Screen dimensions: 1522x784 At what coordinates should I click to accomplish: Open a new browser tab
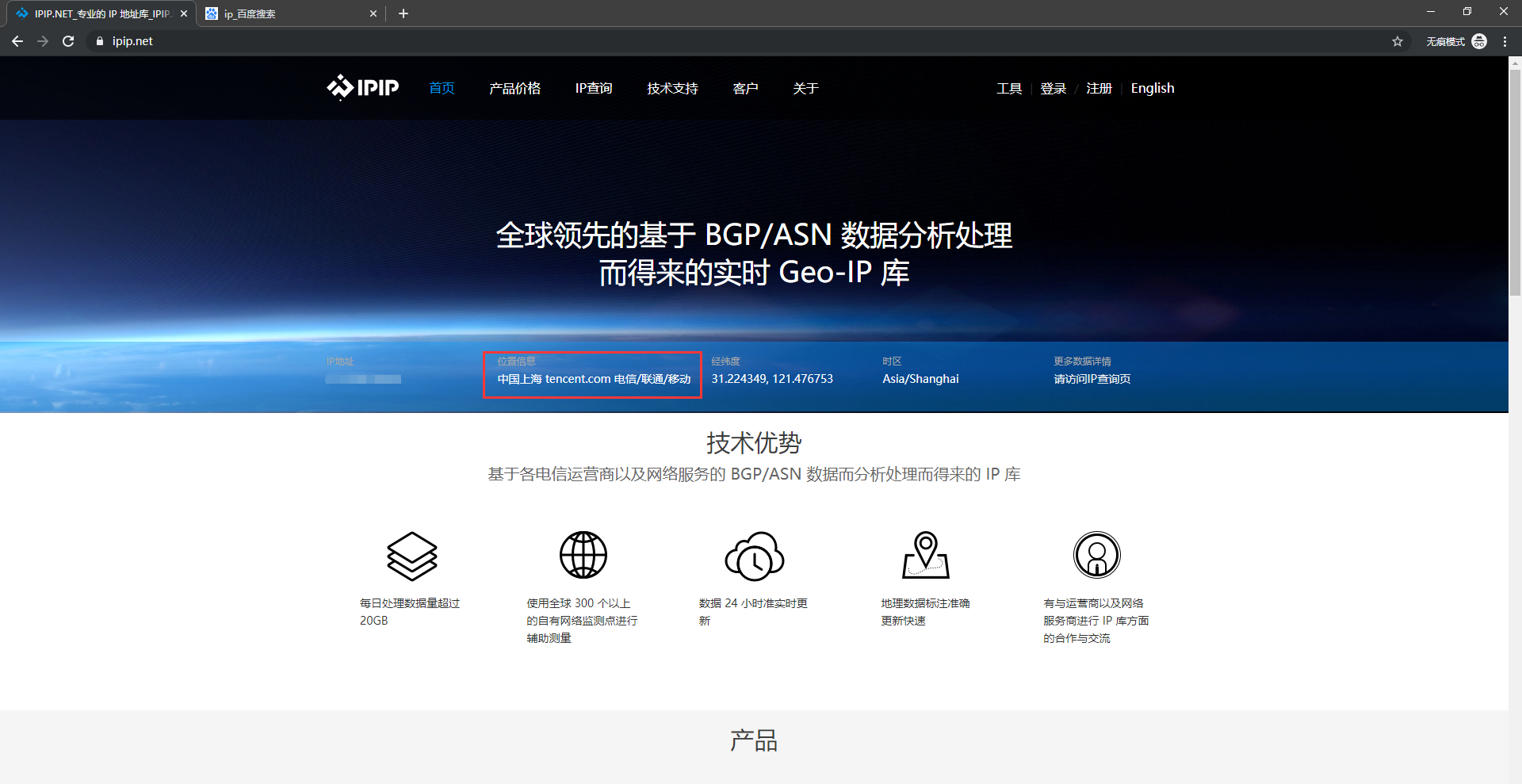[x=403, y=13]
